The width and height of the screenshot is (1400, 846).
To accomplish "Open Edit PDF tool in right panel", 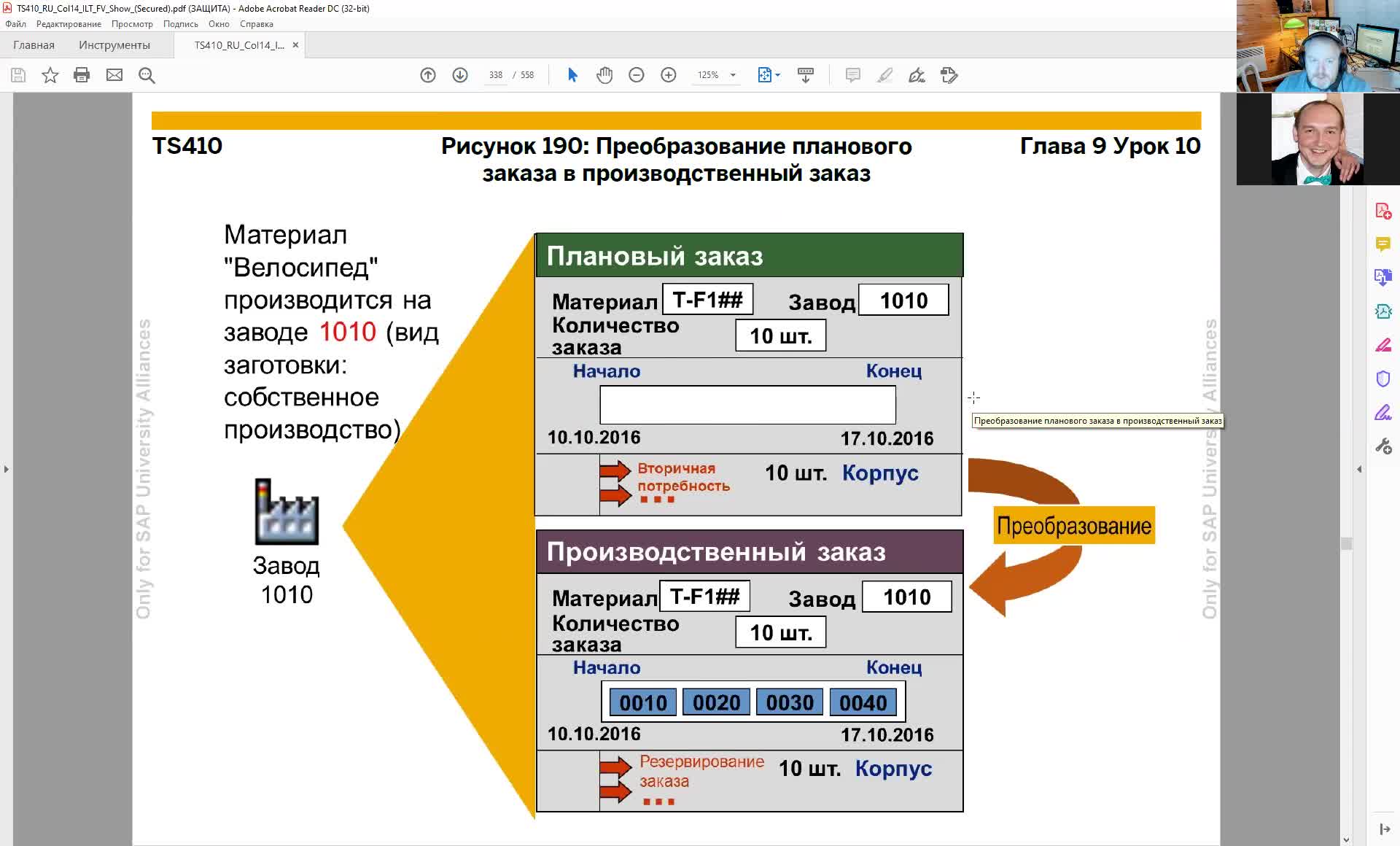I will point(1383,311).
